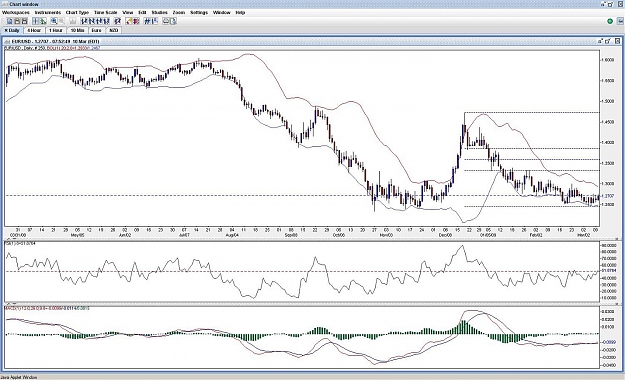Image resolution: width=625 pixels, height=380 pixels.
Task: Click the Java Applet Window status text
Action: pos(19,377)
